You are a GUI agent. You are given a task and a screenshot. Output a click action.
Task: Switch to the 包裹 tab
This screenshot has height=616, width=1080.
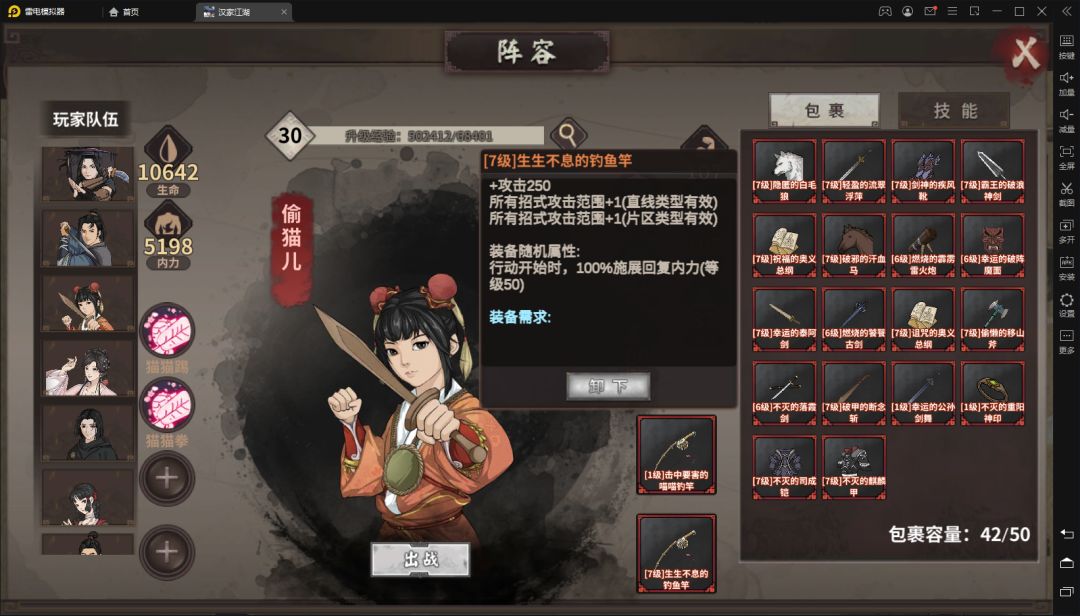click(824, 110)
